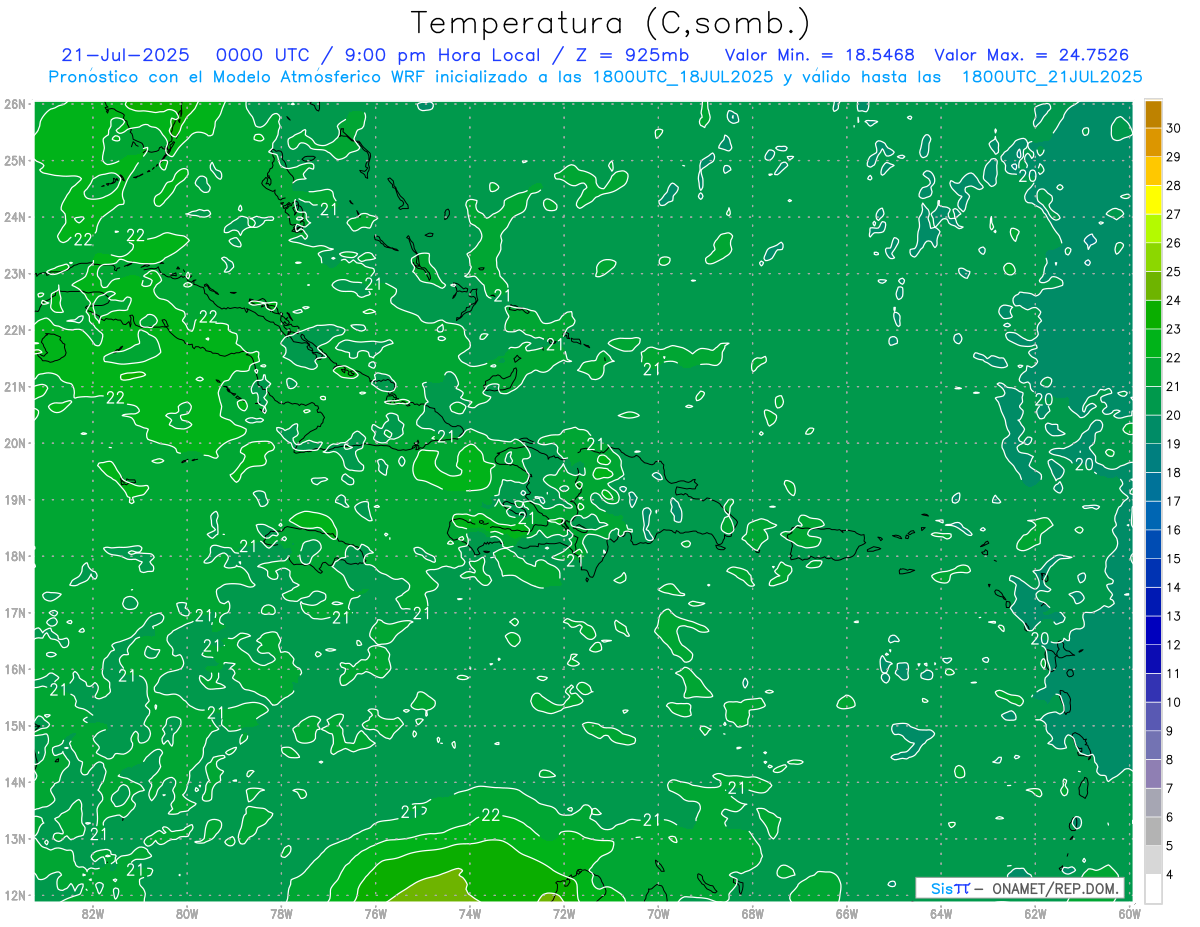Viewport: 1200px width, 927px height.
Task: Select the '21-Jul-2025' date text
Action: click(126, 55)
